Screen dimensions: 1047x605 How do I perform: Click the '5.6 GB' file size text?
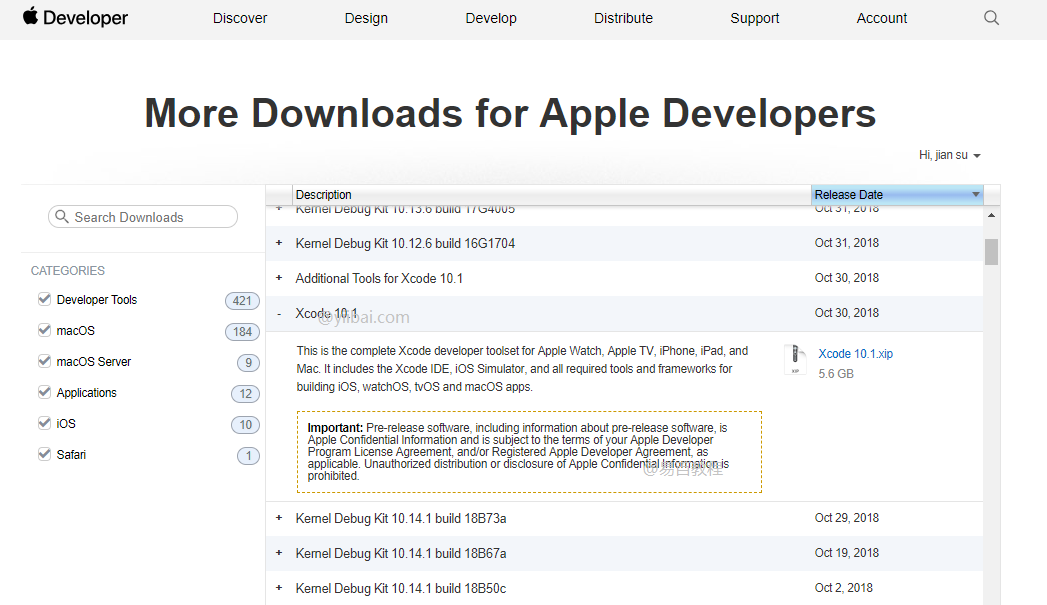click(836, 374)
